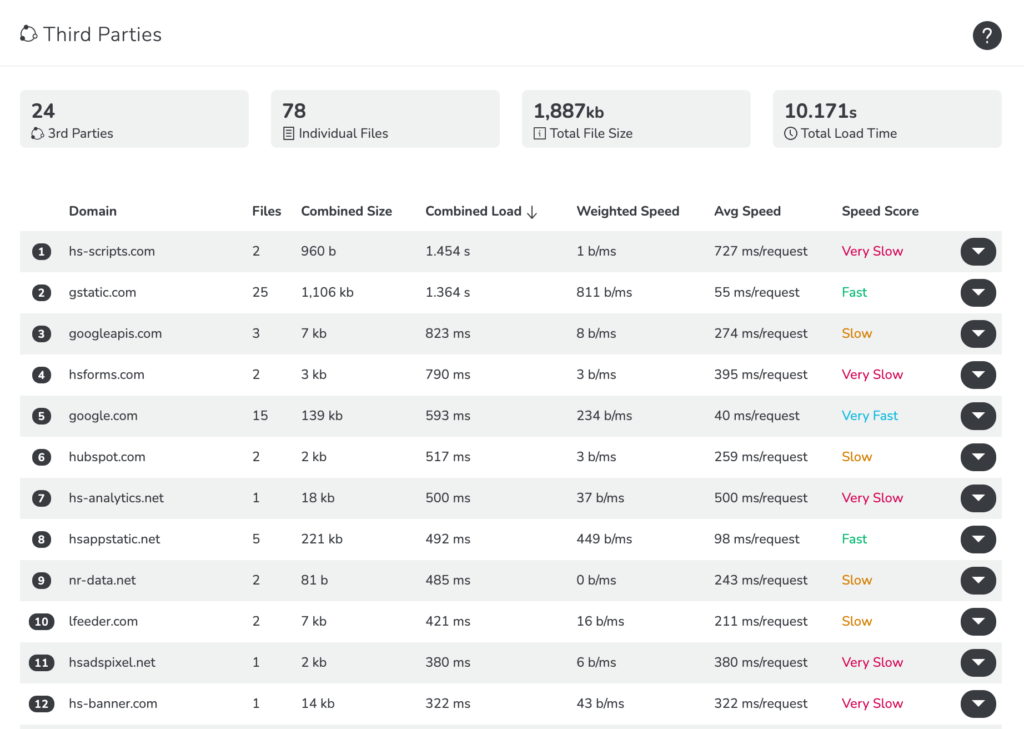Click the 1,887kb total file size value
This screenshot has height=729, width=1024.
[569, 111]
